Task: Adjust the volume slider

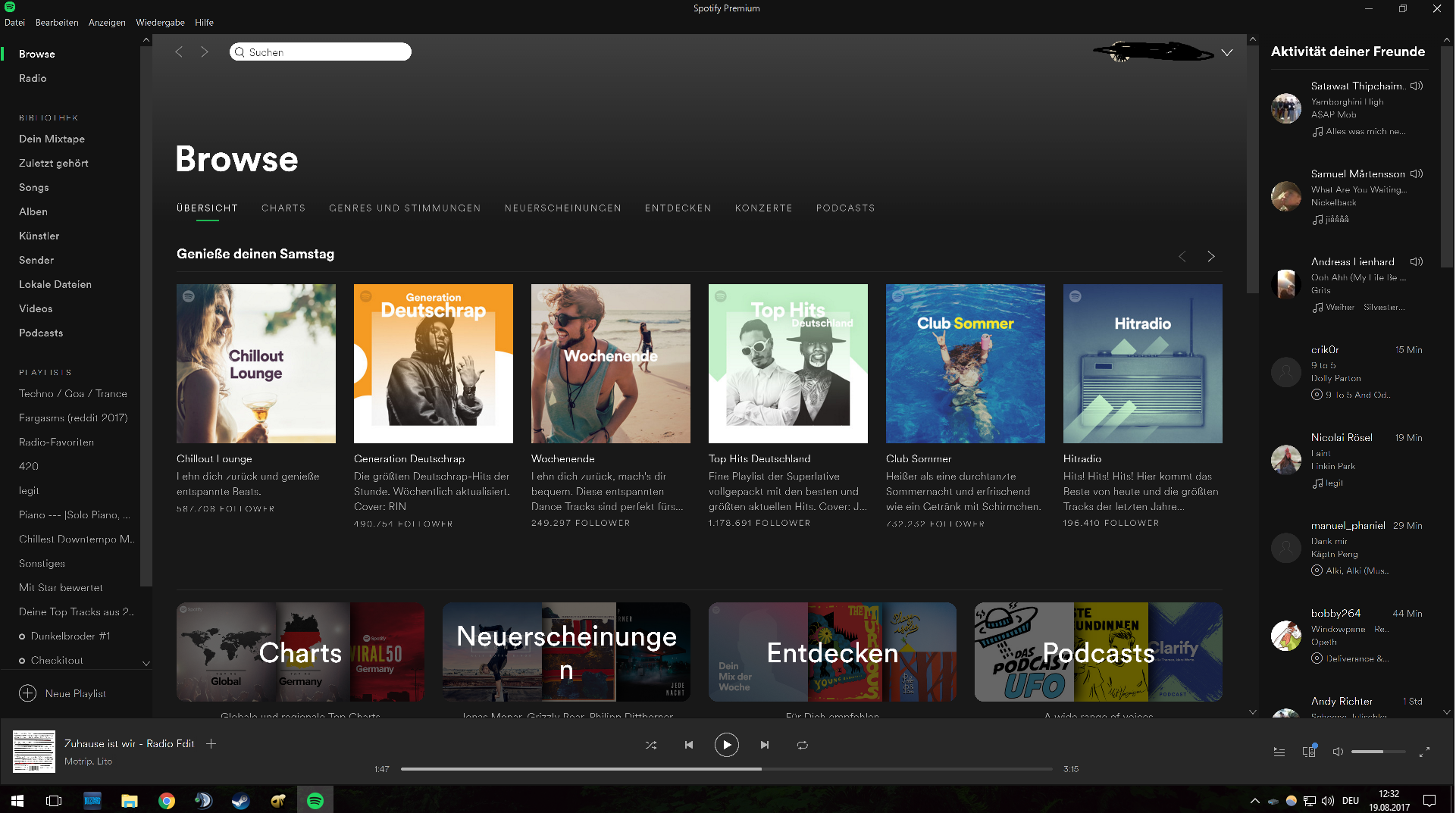Action: (1378, 752)
